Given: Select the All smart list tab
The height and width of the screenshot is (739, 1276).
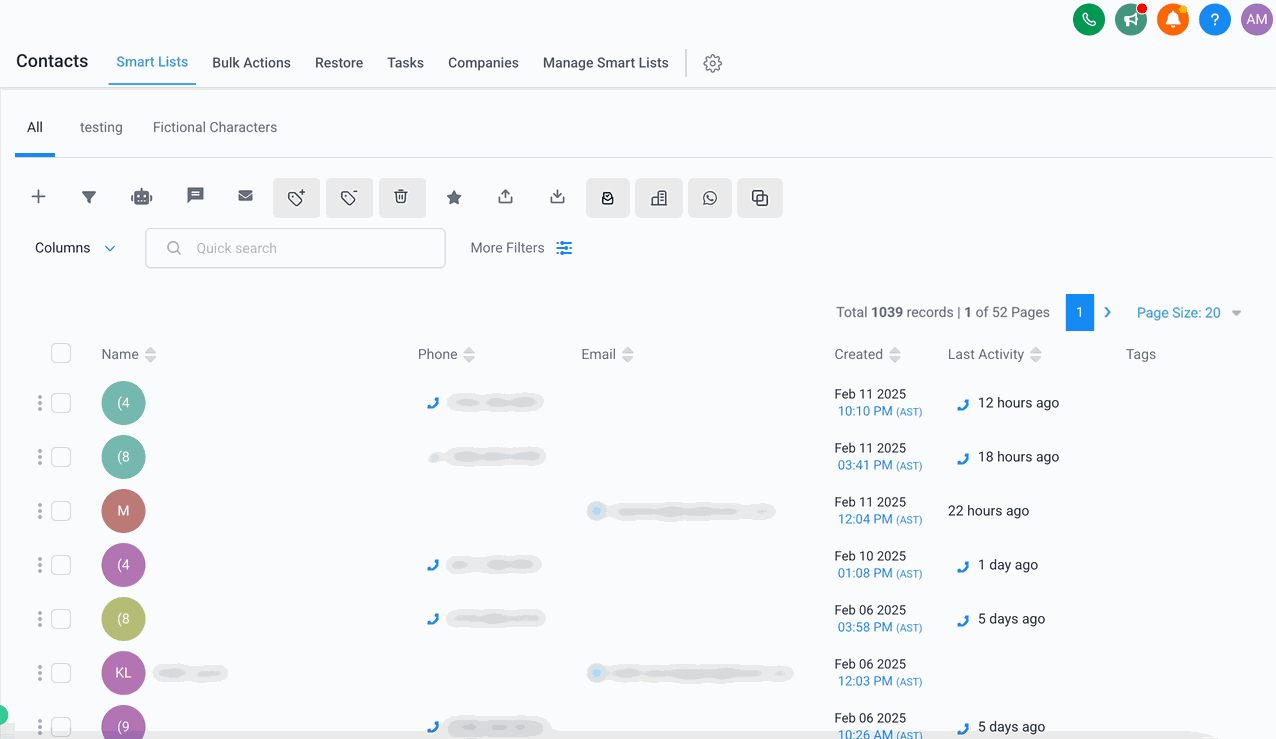Looking at the screenshot, I should 35,128.
